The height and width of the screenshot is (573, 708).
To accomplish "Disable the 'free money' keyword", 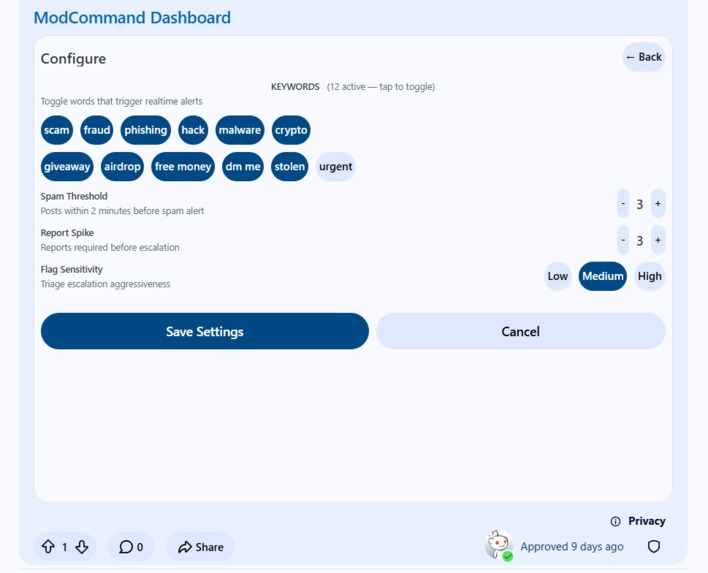I will click(183, 167).
